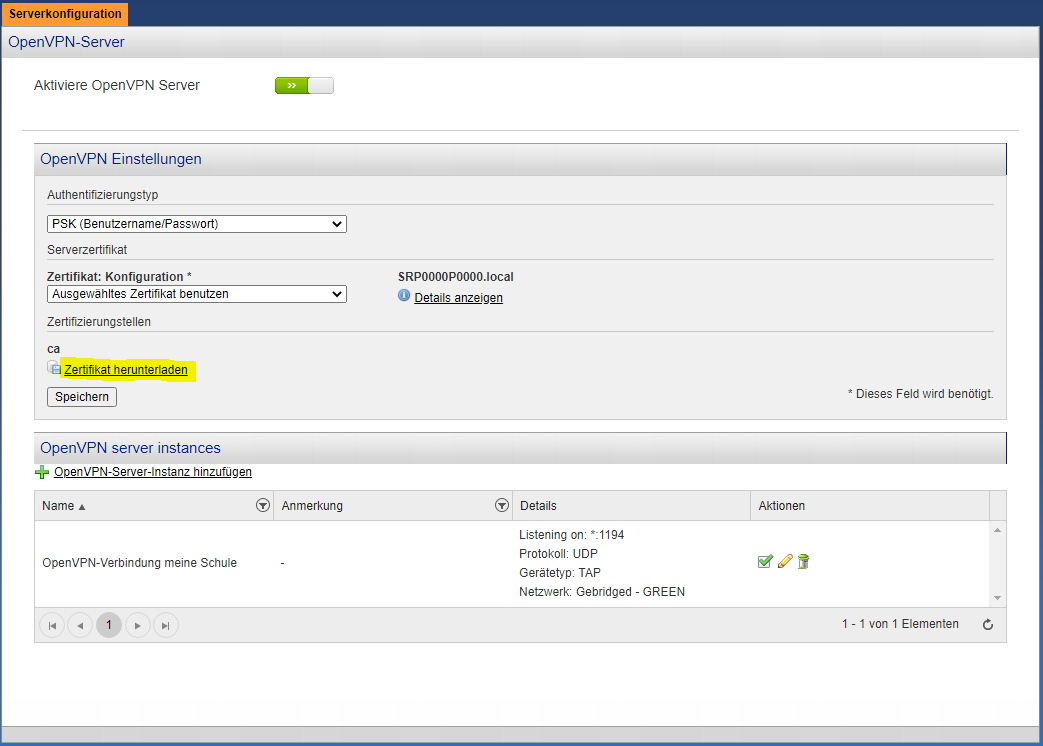Click the Zertifikat herunterladen link
1043x746 pixels.
point(126,370)
